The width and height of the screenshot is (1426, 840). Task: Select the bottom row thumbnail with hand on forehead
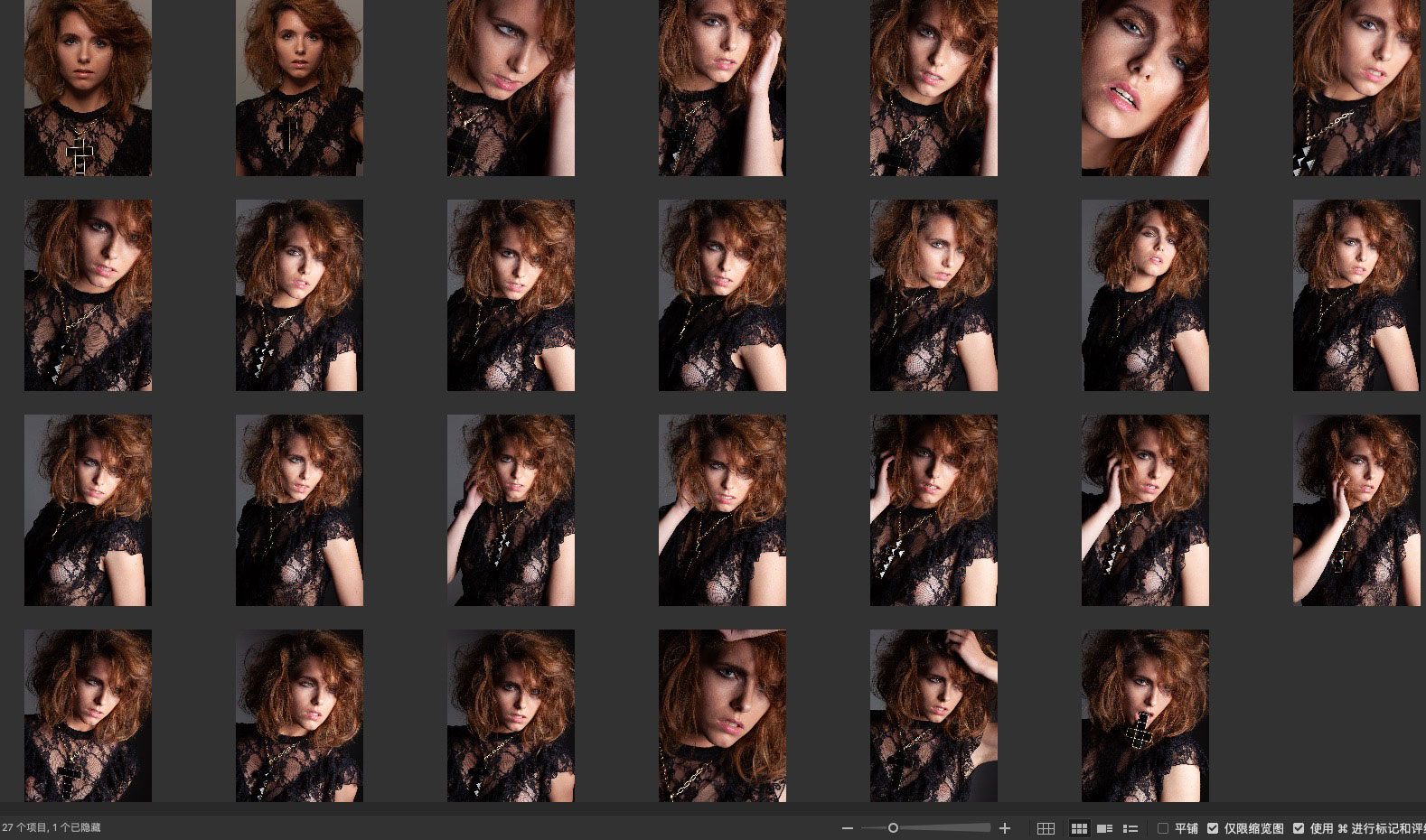722,715
